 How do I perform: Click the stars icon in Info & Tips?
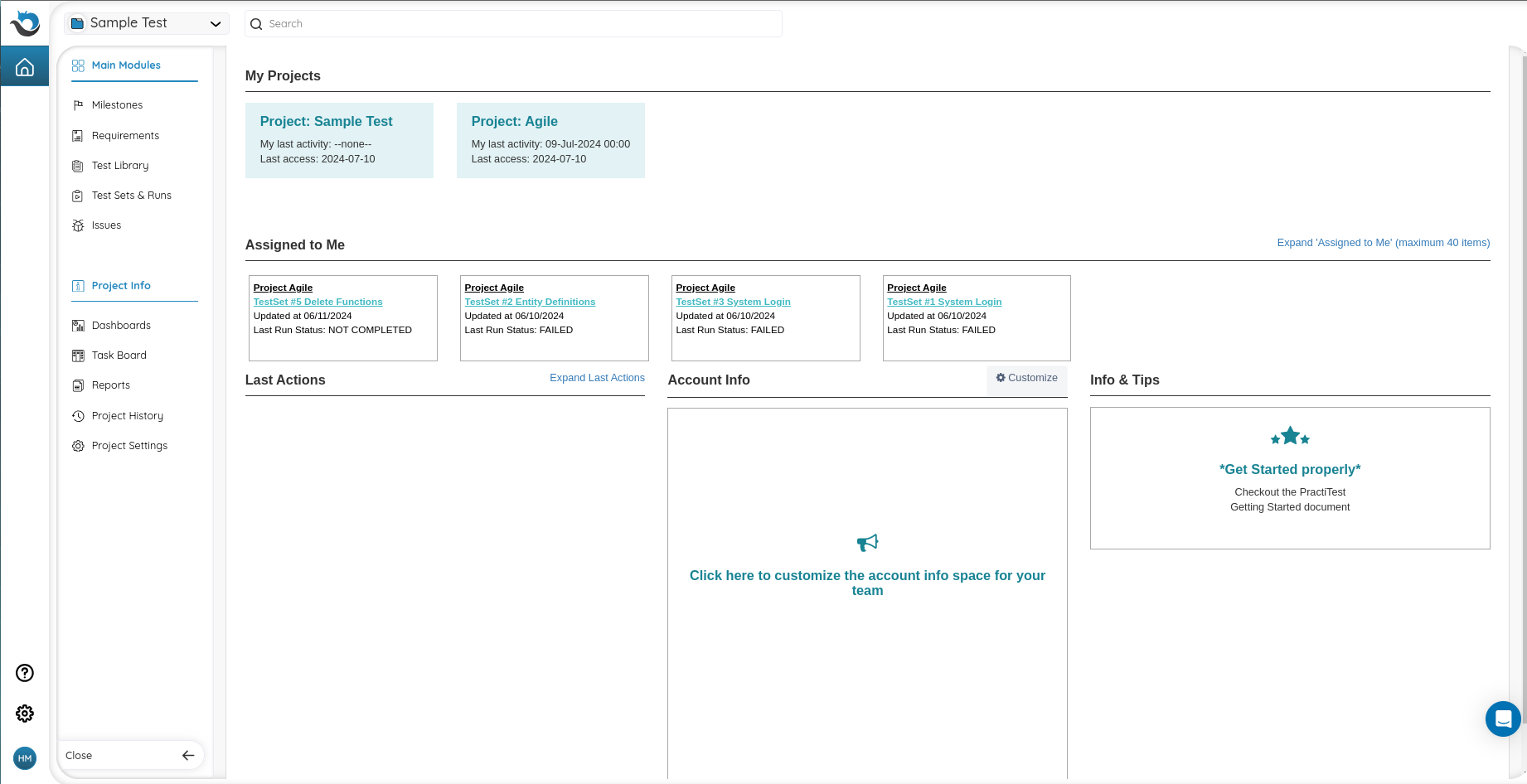(1290, 436)
